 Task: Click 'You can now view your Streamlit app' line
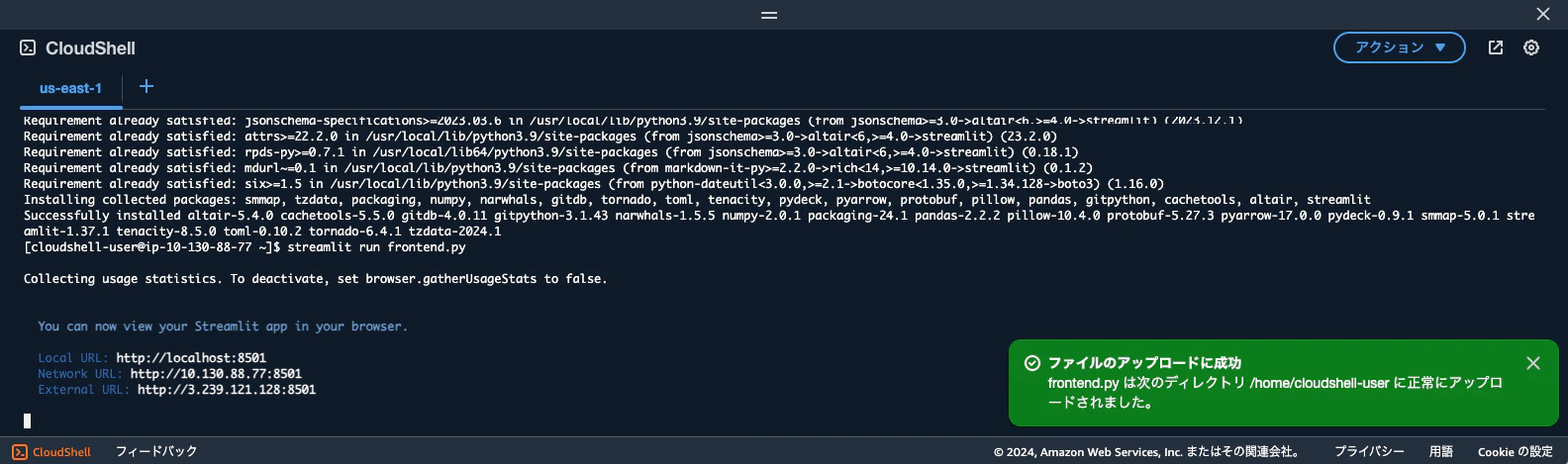223,326
